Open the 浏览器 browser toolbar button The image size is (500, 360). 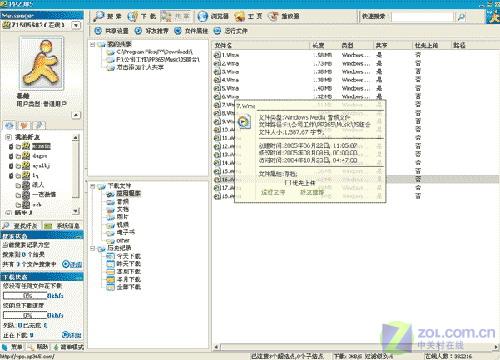click(x=213, y=16)
